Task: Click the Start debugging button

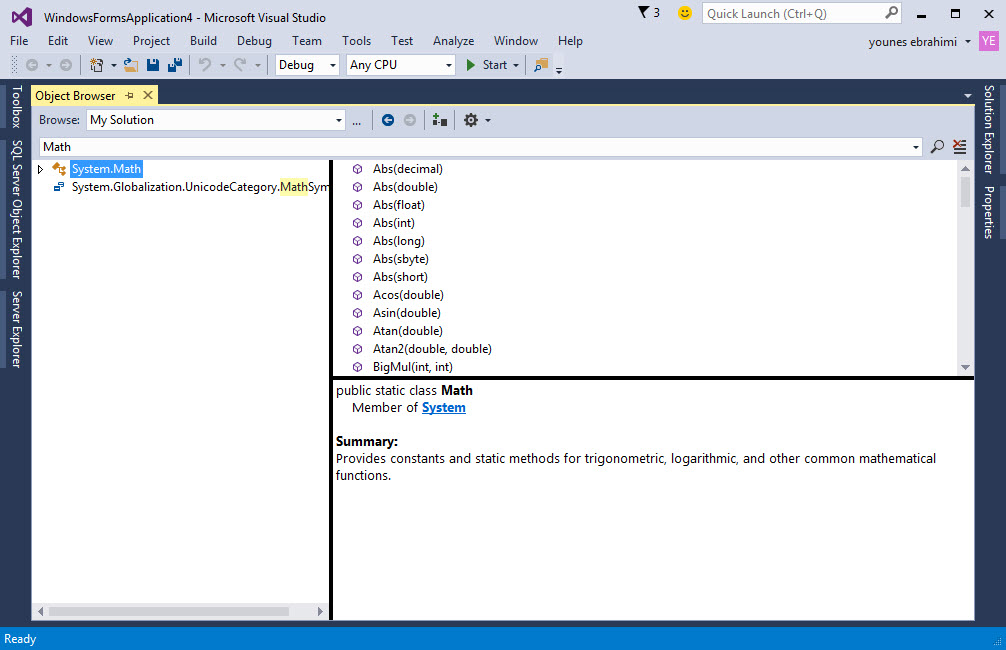Action: (486, 65)
